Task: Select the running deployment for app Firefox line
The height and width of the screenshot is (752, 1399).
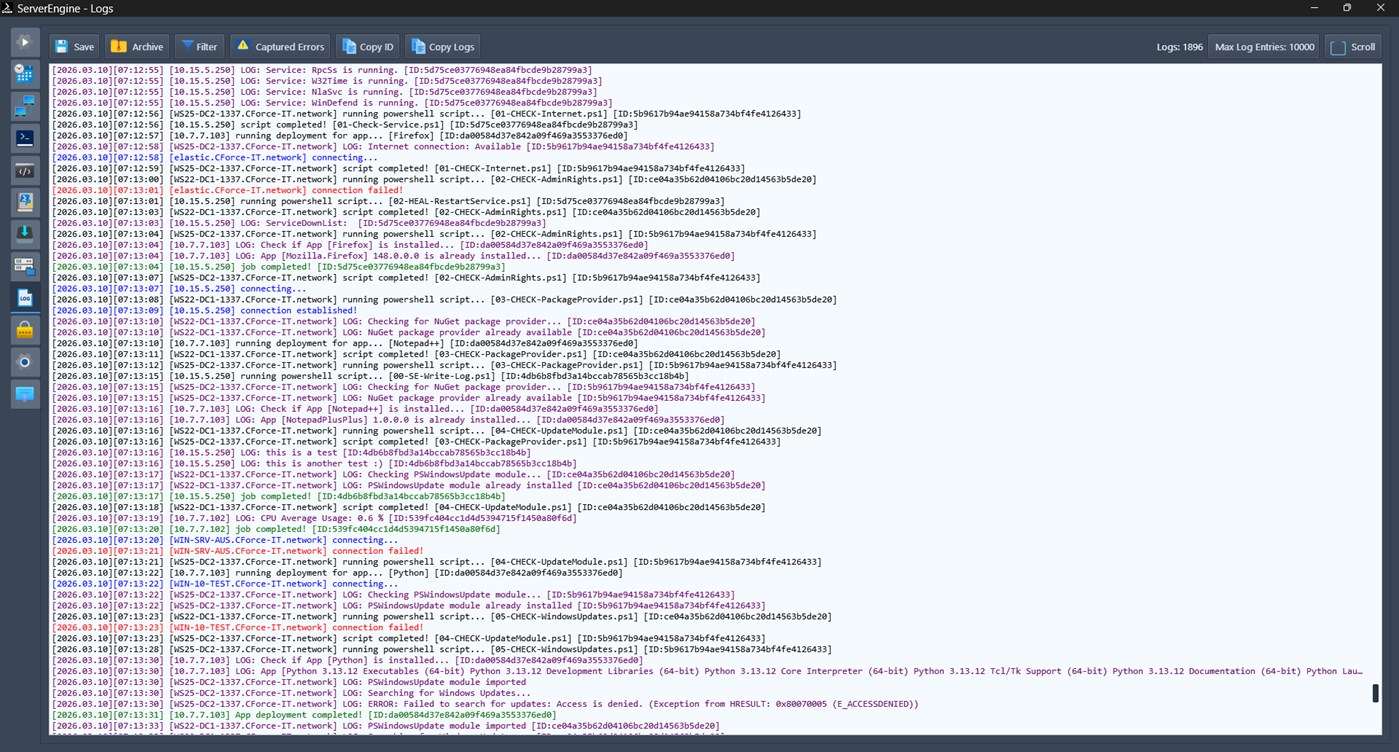Action: tap(340, 135)
